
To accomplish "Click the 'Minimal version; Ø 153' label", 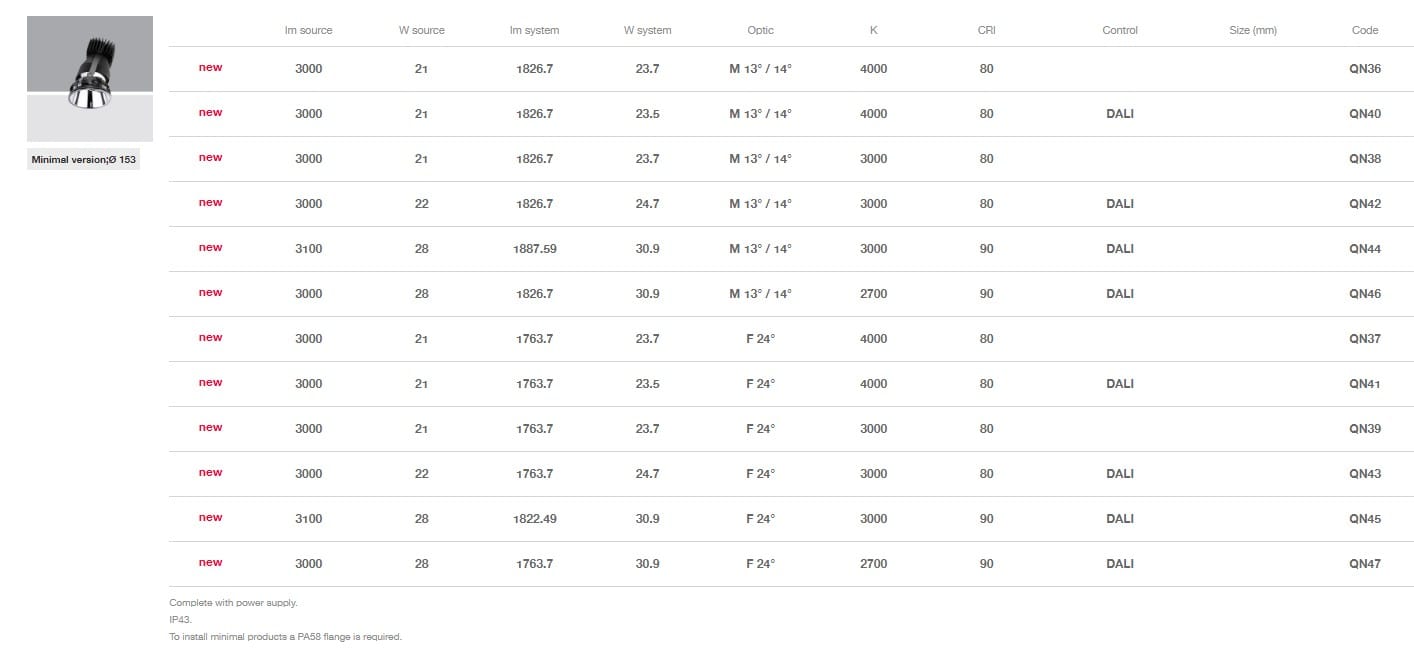I will [x=84, y=159].
